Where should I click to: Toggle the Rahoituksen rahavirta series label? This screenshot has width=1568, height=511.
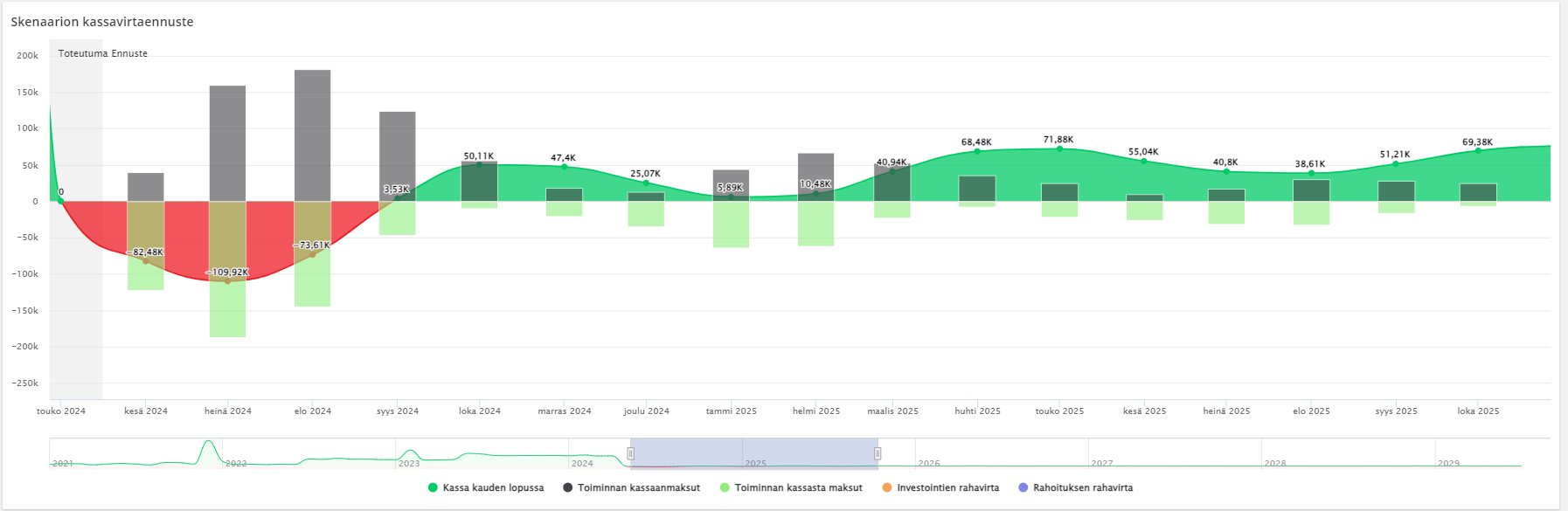(x=1082, y=487)
